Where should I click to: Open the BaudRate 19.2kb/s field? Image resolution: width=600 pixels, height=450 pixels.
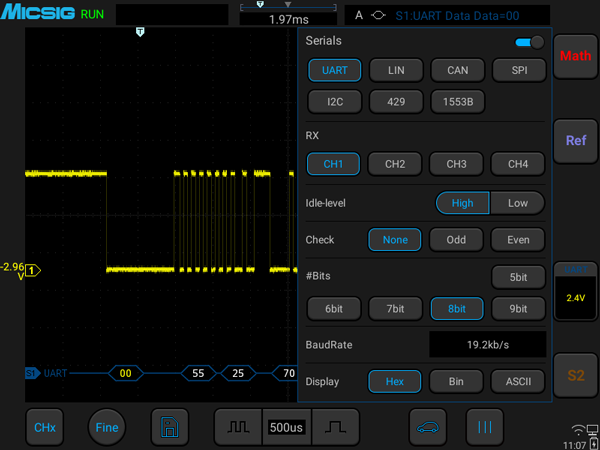pyautogui.click(x=488, y=345)
